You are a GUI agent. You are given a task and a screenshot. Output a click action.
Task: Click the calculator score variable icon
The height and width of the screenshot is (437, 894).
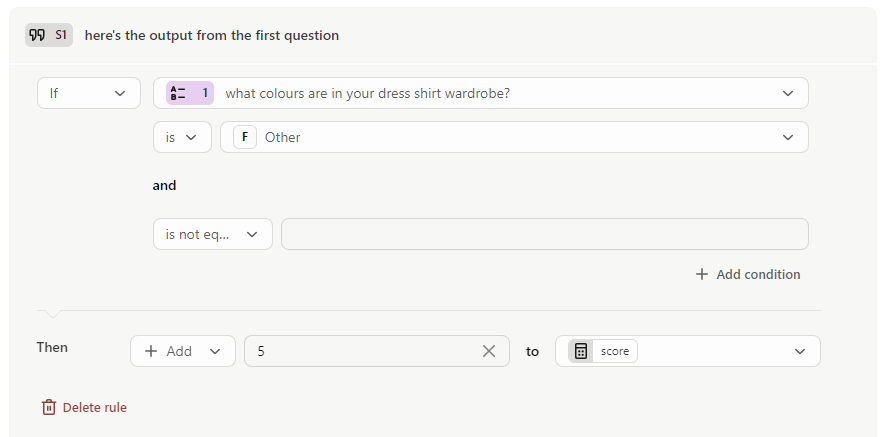pyautogui.click(x=580, y=351)
